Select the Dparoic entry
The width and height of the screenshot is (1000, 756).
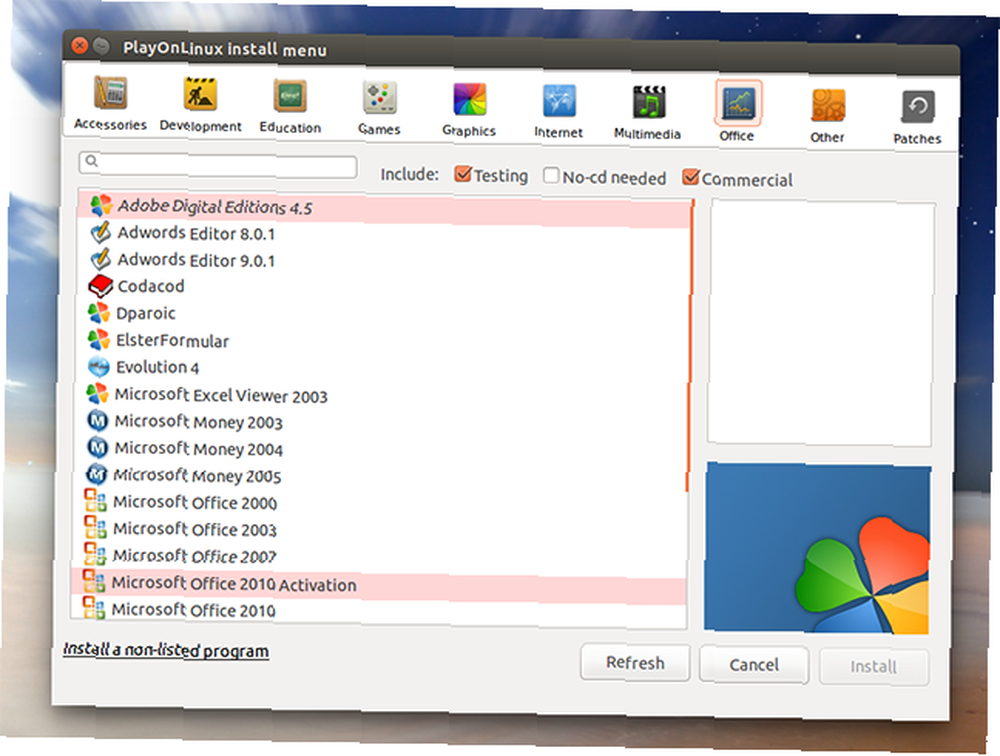385,317
